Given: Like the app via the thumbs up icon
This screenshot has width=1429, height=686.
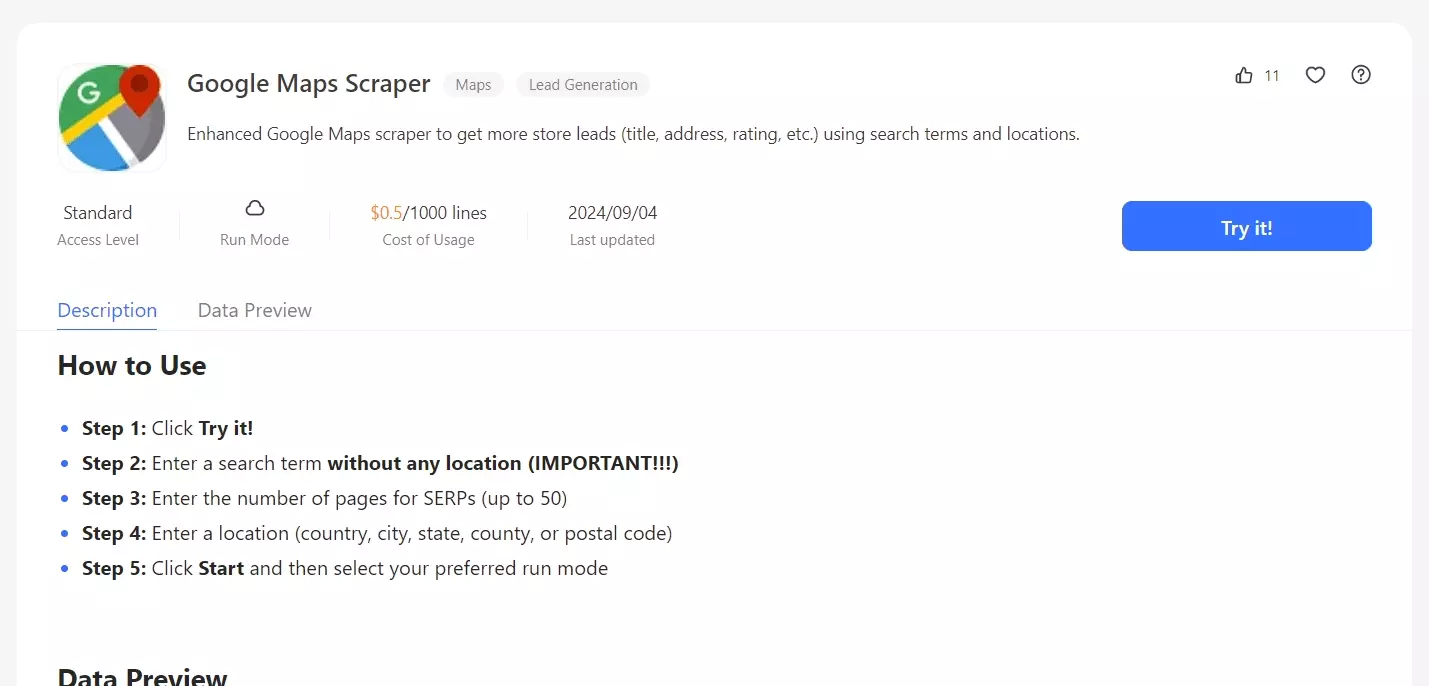Looking at the screenshot, I should tap(1243, 74).
